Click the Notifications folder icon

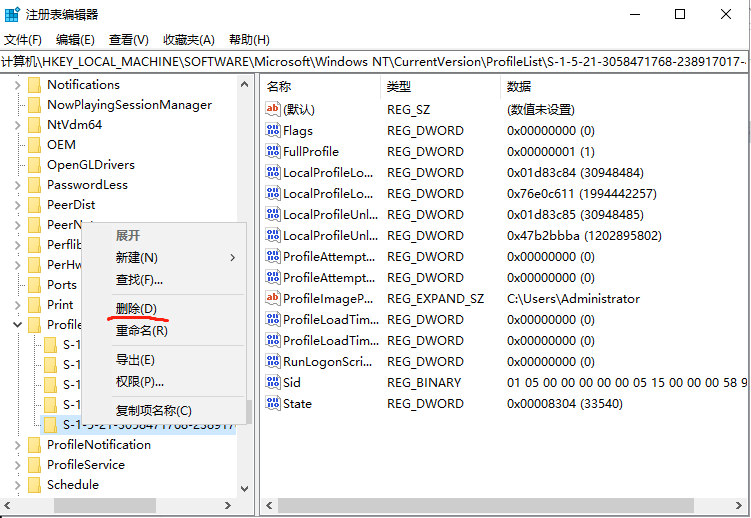[34, 85]
